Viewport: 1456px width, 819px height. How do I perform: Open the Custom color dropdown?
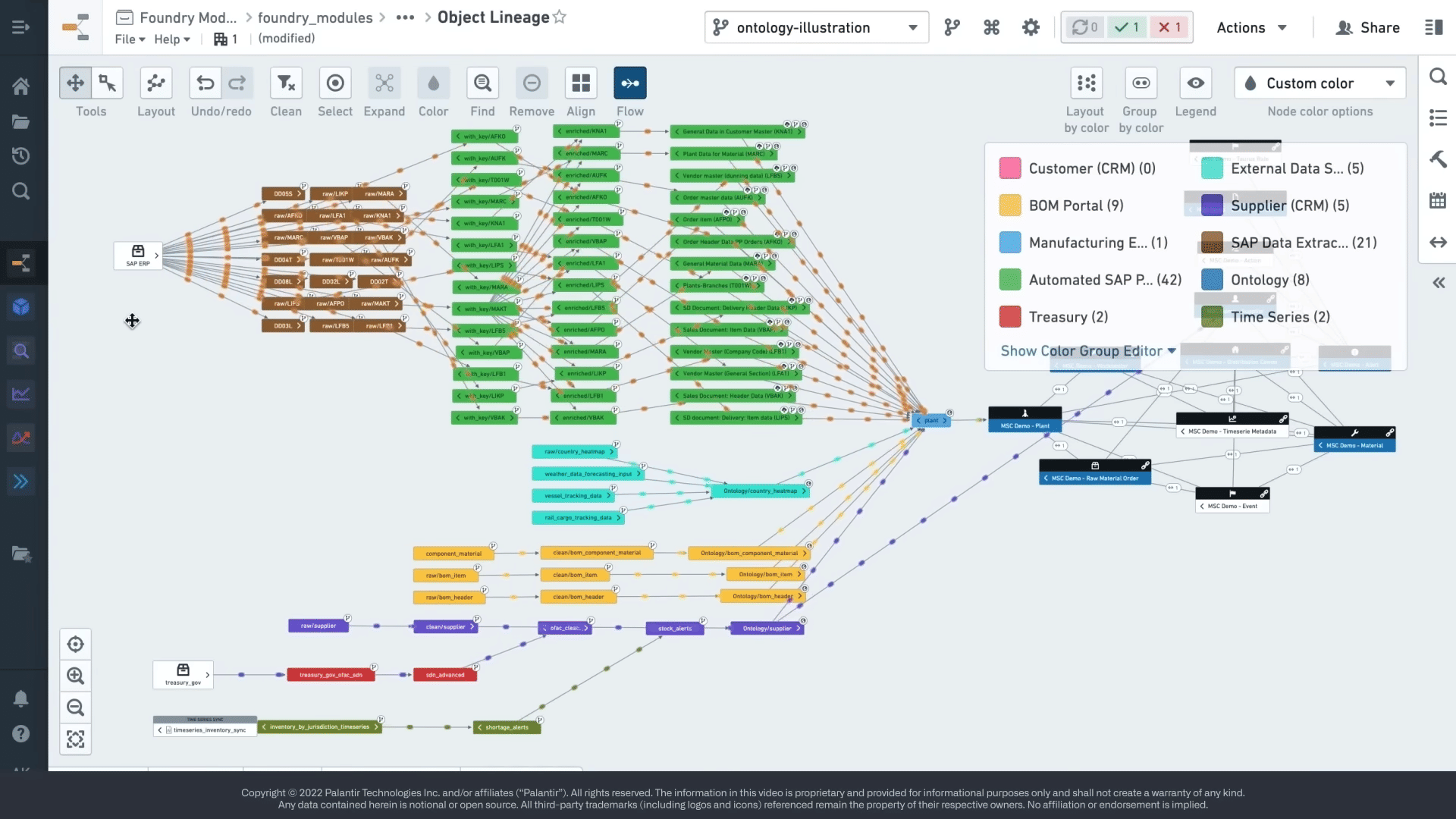[x=1319, y=83]
